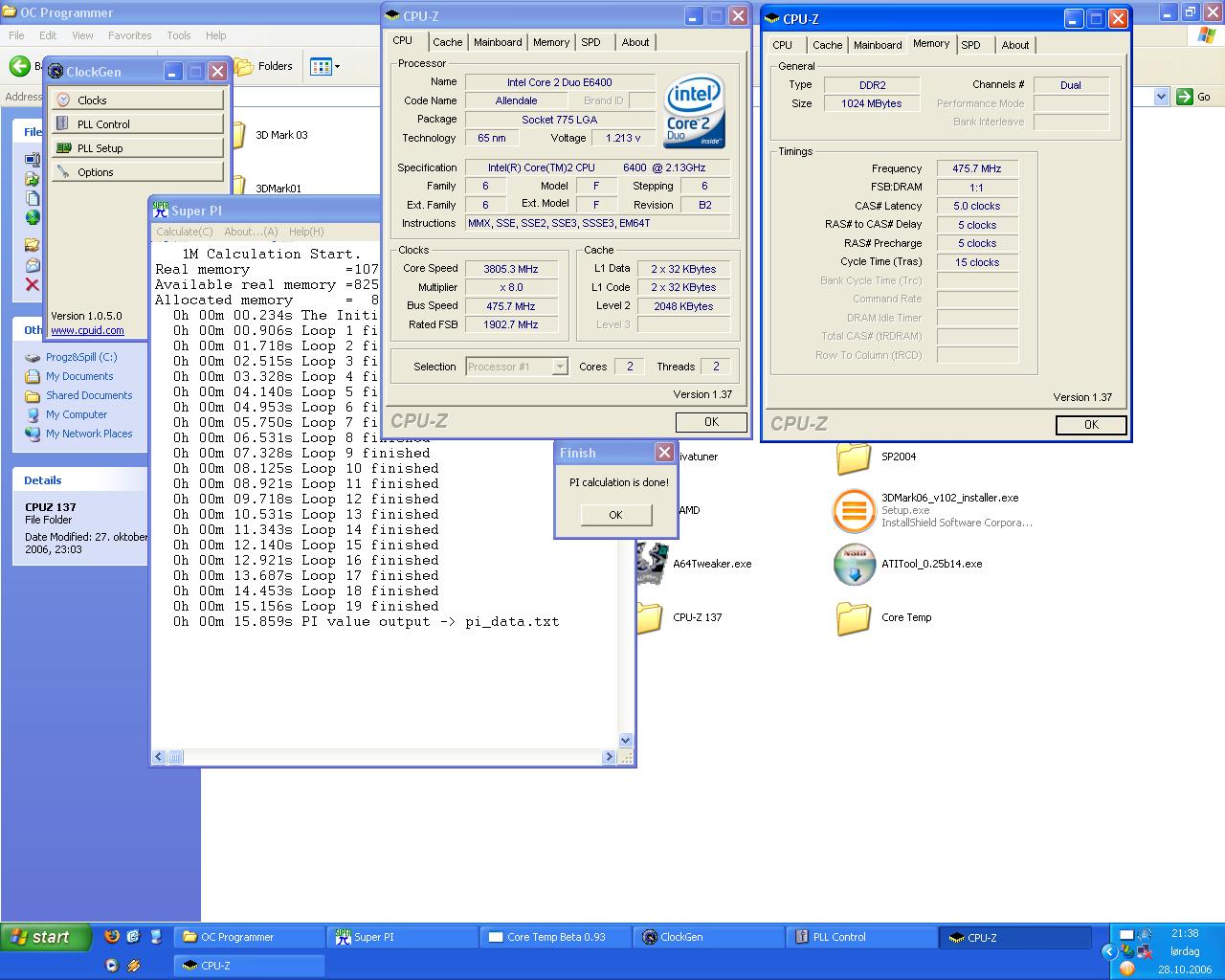Select the 3D Mark 03 folder

[281, 135]
